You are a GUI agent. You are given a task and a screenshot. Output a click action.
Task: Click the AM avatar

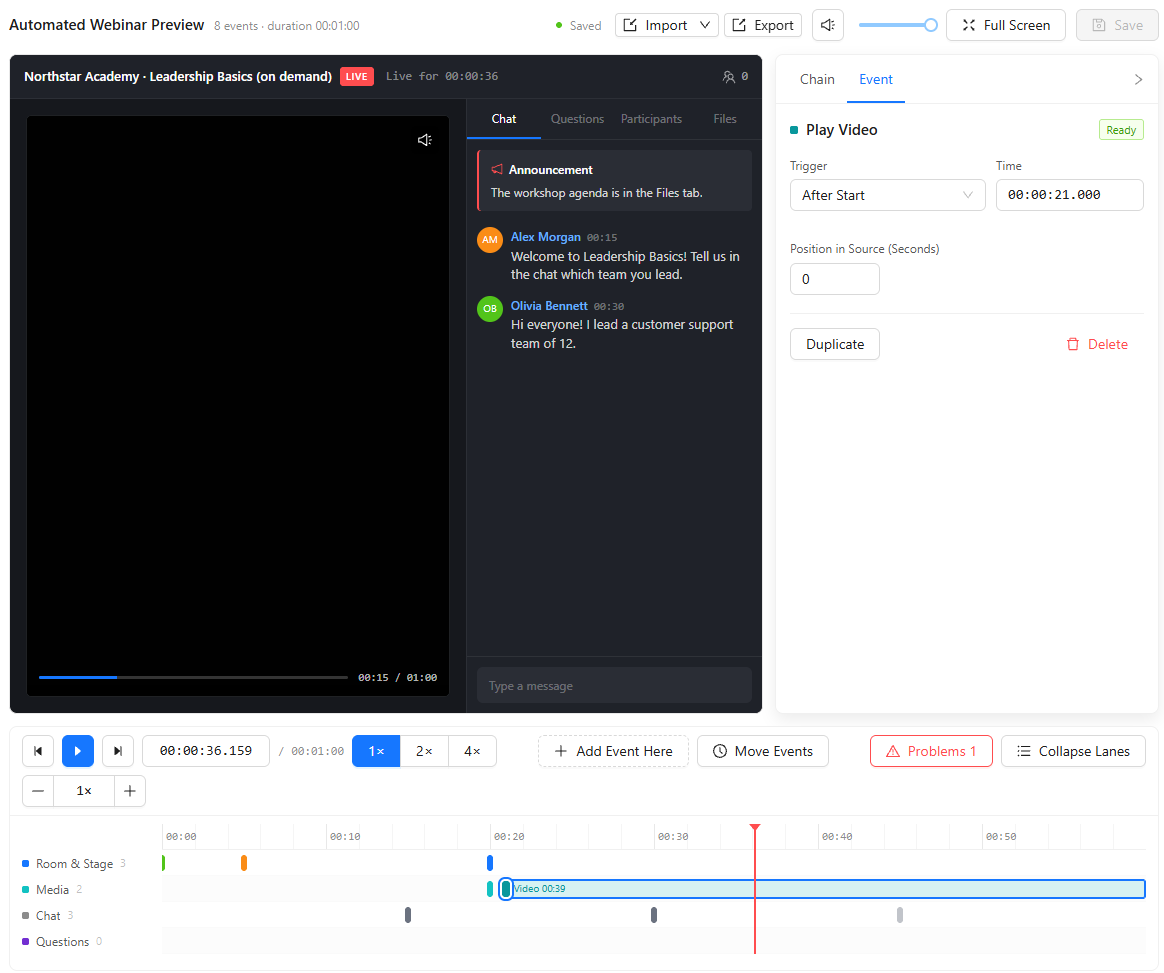click(490, 240)
